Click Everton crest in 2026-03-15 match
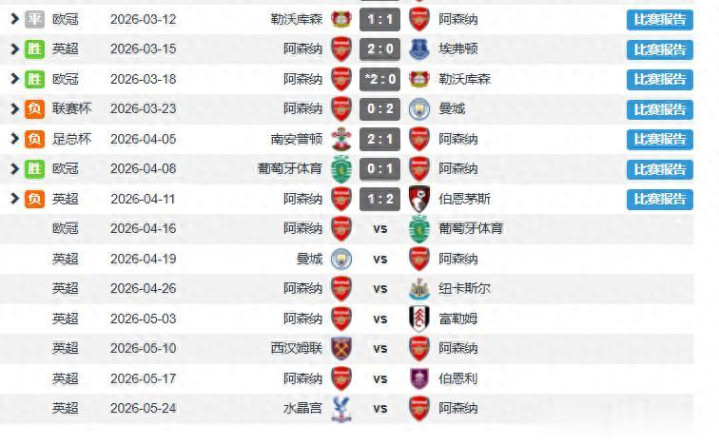This screenshot has height=445, width=719. click(x=419, y=49)
